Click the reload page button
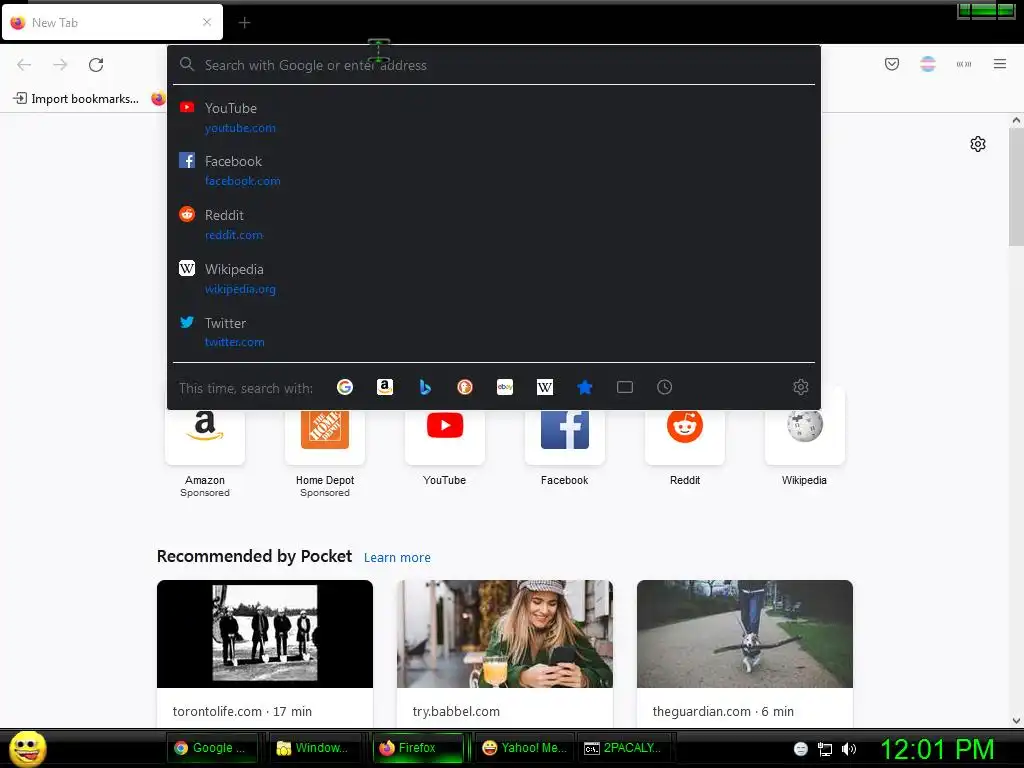This screenshot has width=1024, height=768. (x=96, y=65)
